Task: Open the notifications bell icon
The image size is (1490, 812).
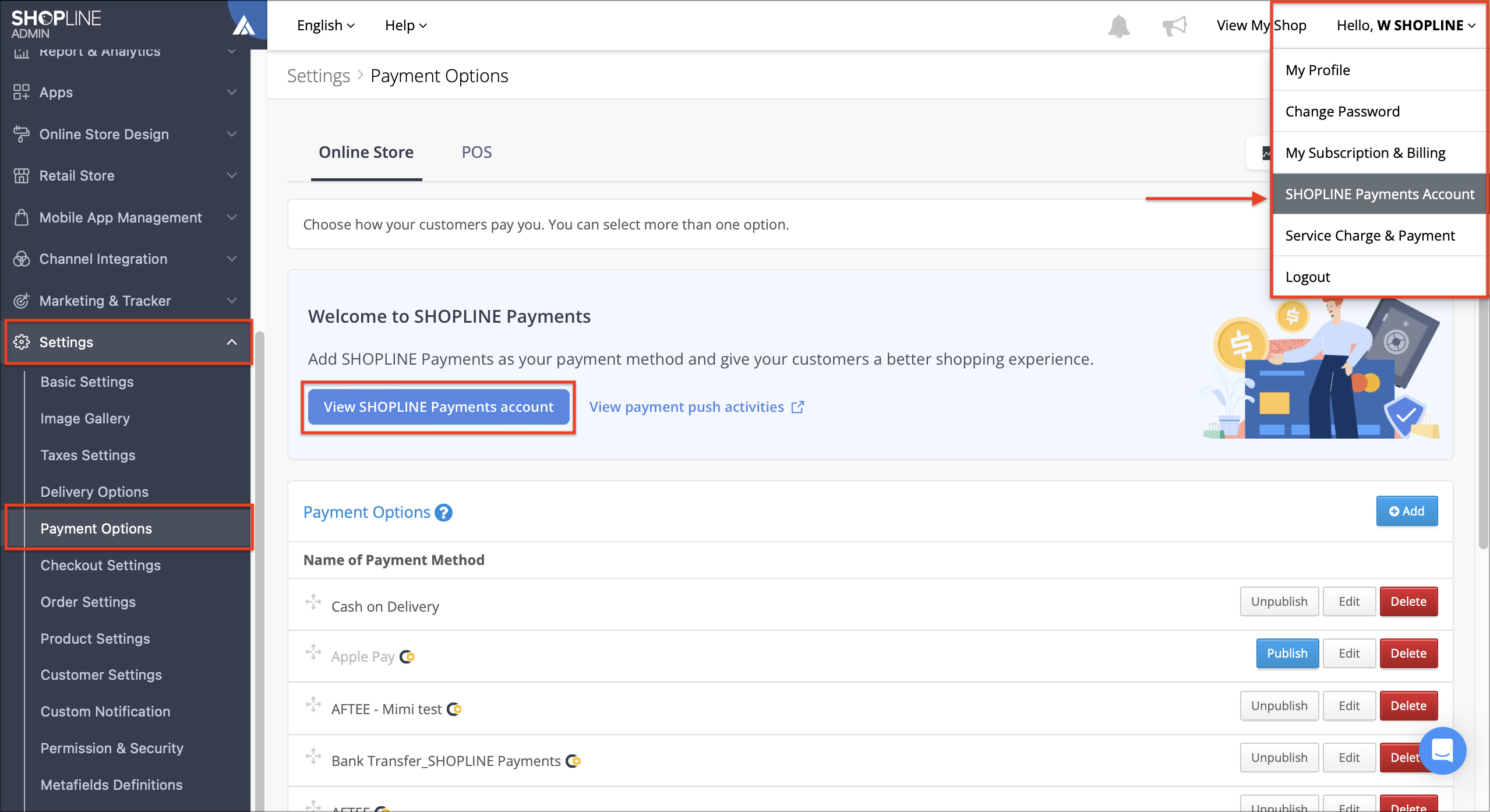Action: pos(1118,26)
